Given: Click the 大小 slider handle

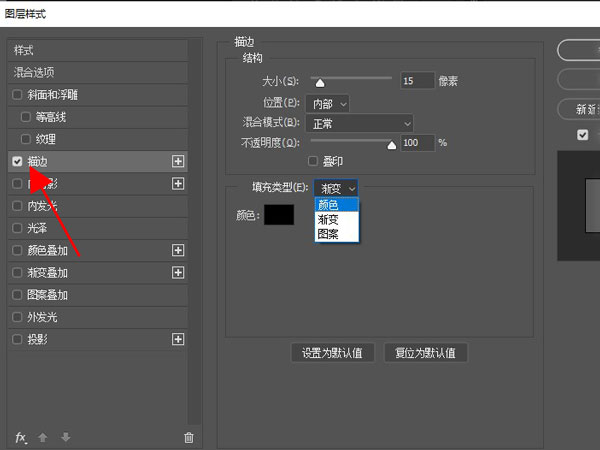Looking at the screenshot, I should (320, 82).
